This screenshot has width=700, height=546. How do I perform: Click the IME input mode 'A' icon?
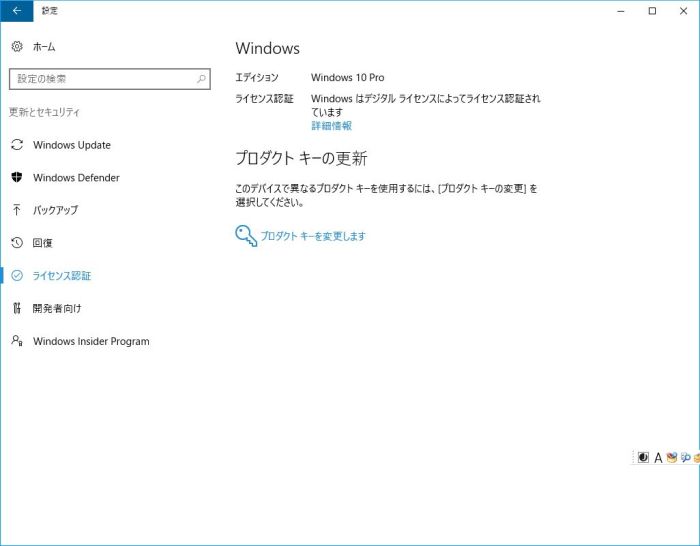pyautogui.click(x=658, y=458)
